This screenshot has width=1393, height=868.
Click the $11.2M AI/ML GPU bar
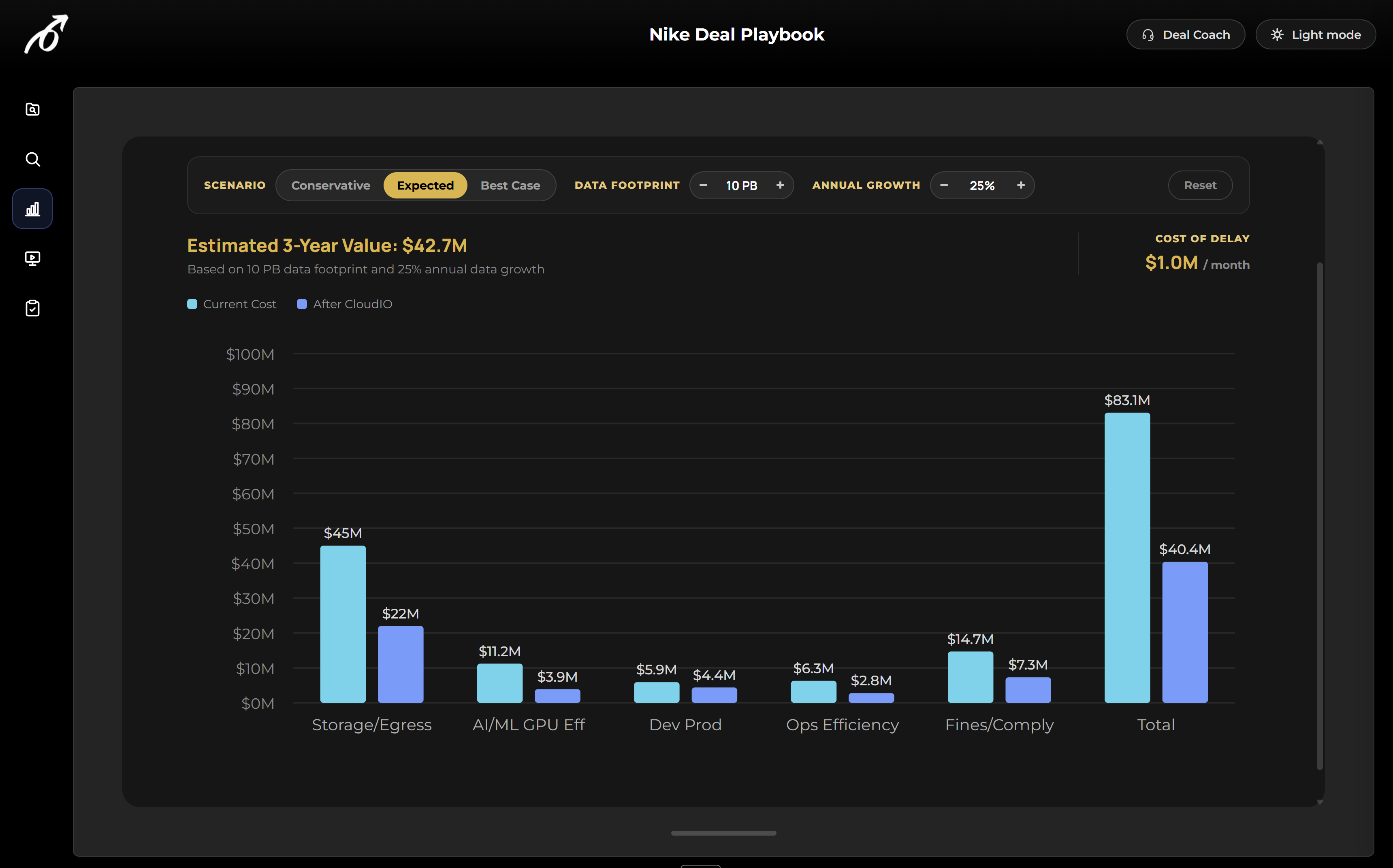click(x=499, y=683)
